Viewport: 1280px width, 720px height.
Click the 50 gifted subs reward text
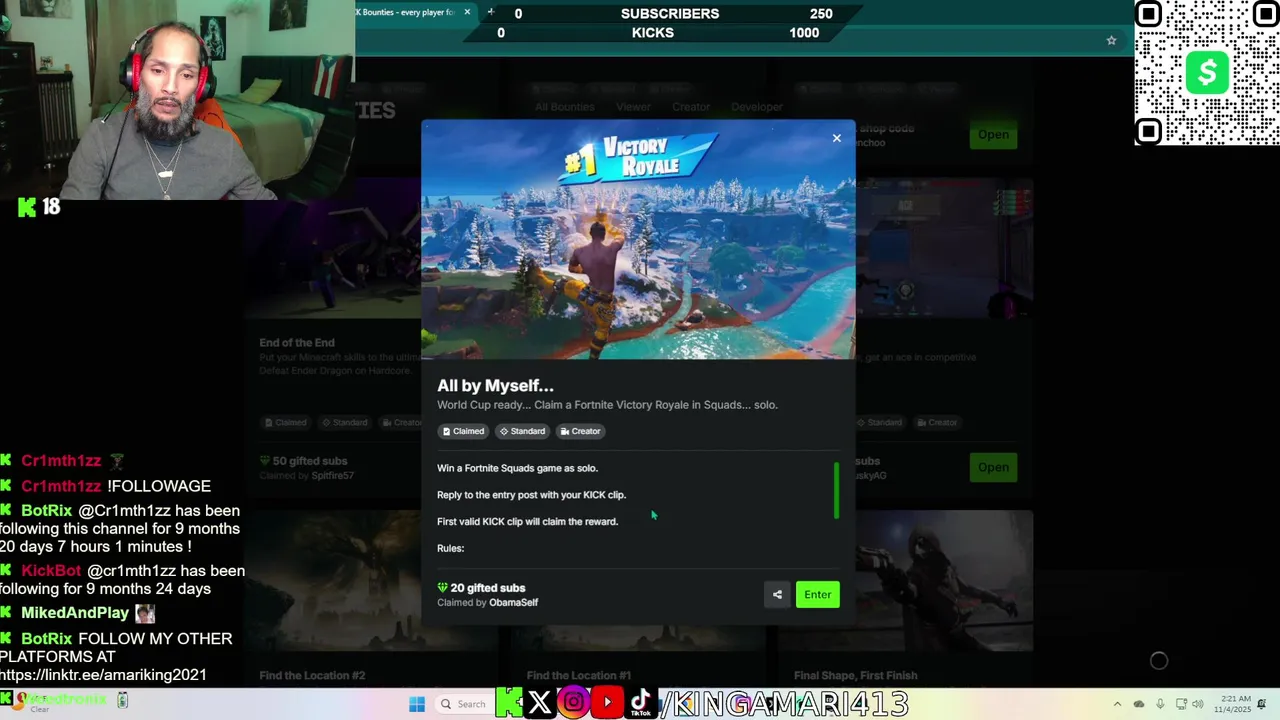(303, 461)
